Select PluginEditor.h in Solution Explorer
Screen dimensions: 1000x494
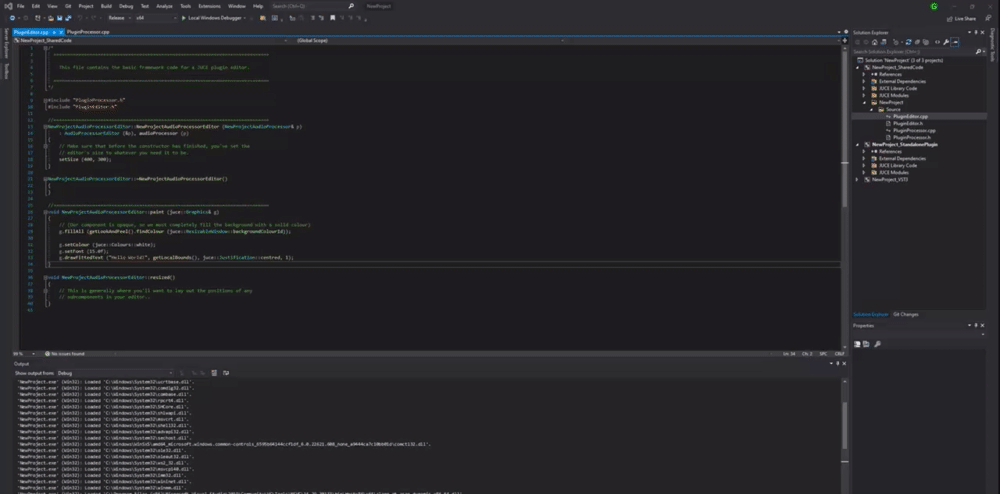[x=906, y=123]
